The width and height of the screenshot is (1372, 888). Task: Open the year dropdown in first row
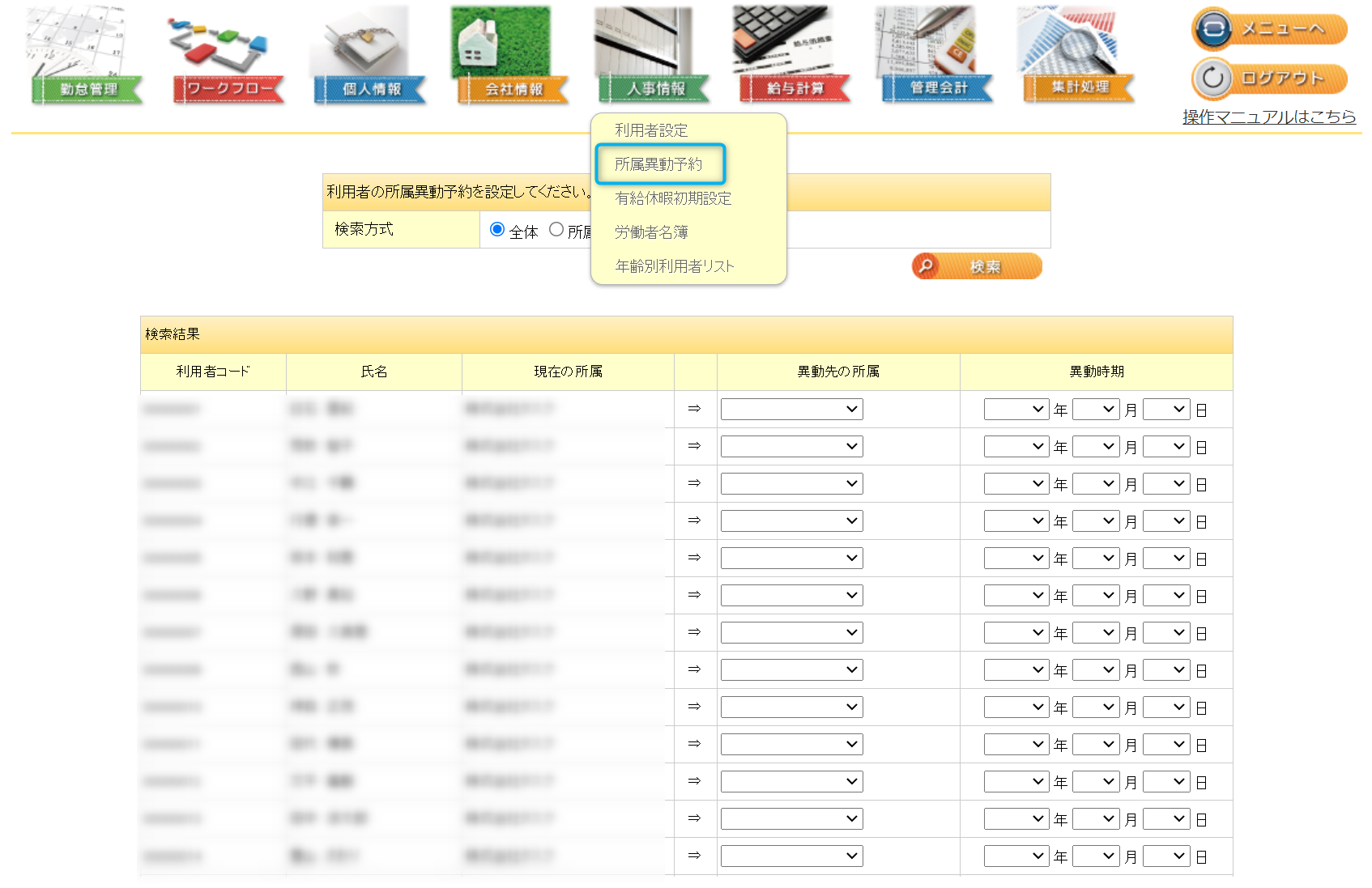1016,410
